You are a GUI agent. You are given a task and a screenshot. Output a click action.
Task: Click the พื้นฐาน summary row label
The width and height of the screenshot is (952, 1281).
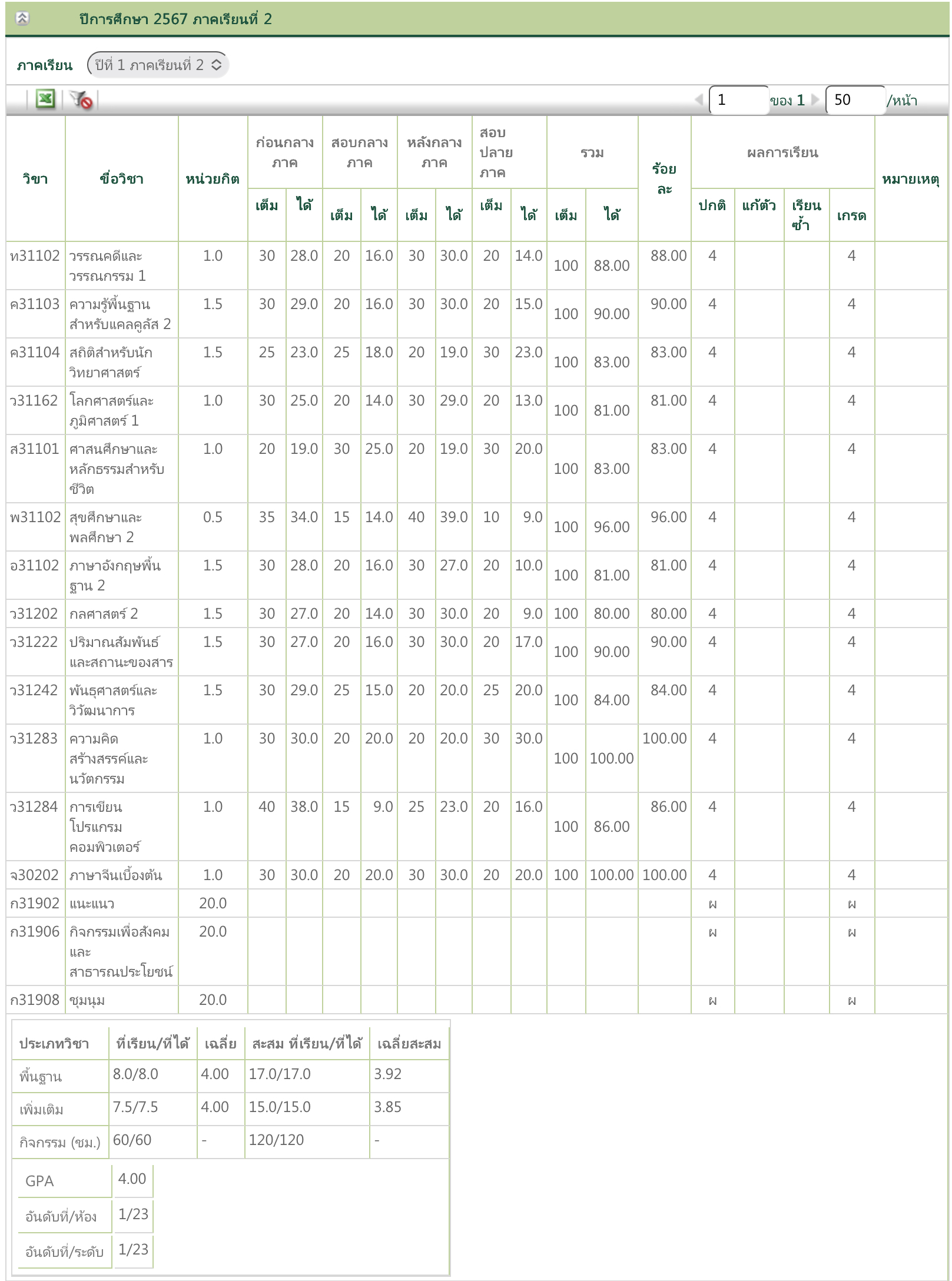tap(41, 1077)
